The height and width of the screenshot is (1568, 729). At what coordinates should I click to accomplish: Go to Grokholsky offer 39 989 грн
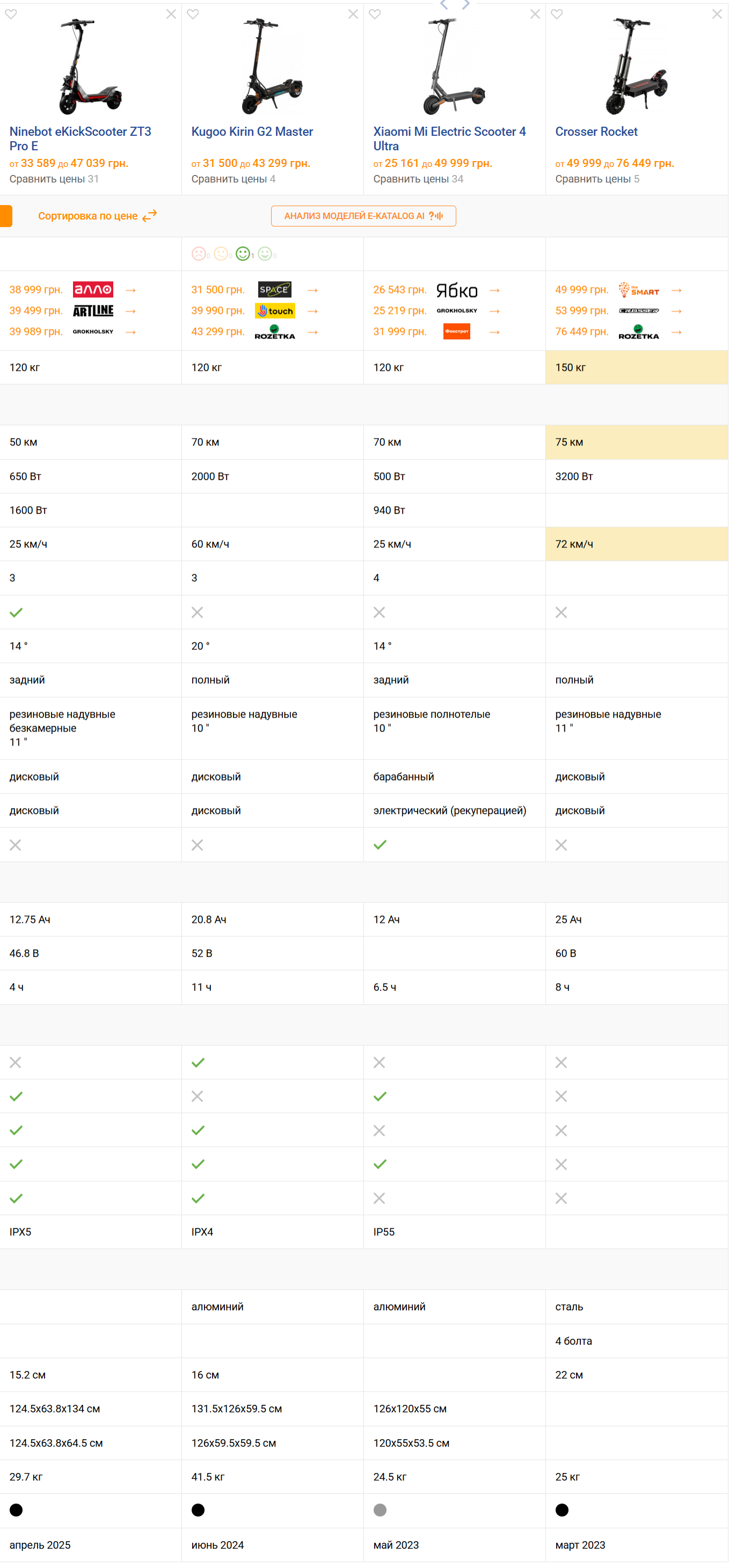click(92, 332)
